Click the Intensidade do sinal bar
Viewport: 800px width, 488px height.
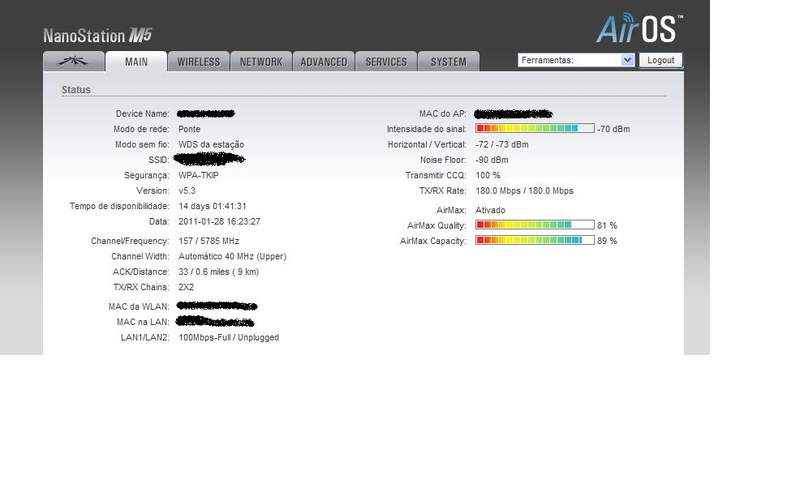(535, 128)
